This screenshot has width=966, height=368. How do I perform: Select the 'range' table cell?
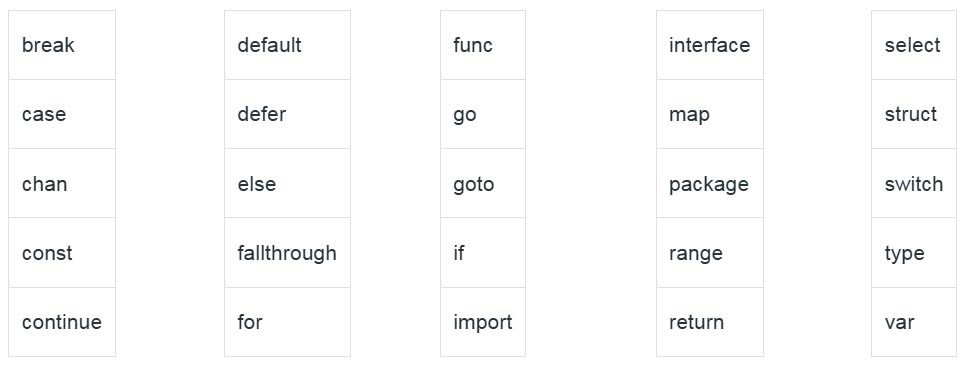(710, 253)
